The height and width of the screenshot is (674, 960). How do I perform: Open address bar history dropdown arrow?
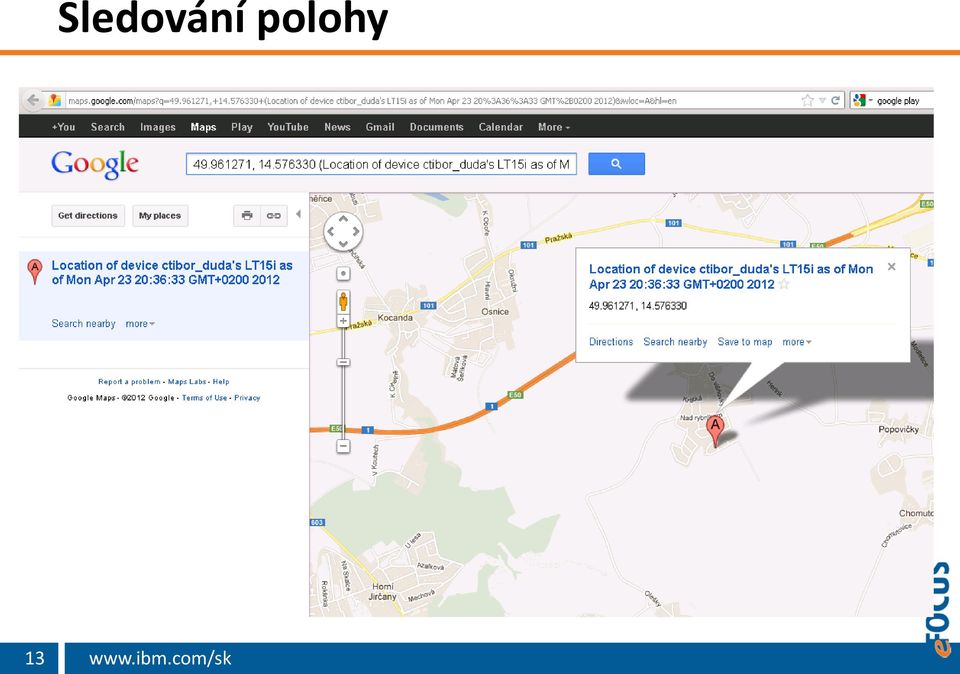click(822, 100)
